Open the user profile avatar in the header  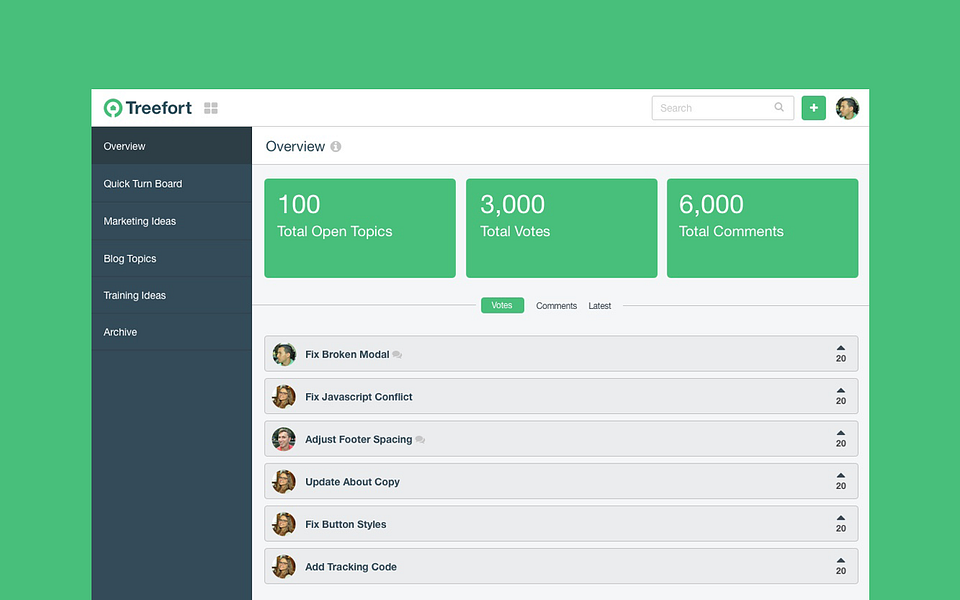pyautogui.click(x=847, y=108)
